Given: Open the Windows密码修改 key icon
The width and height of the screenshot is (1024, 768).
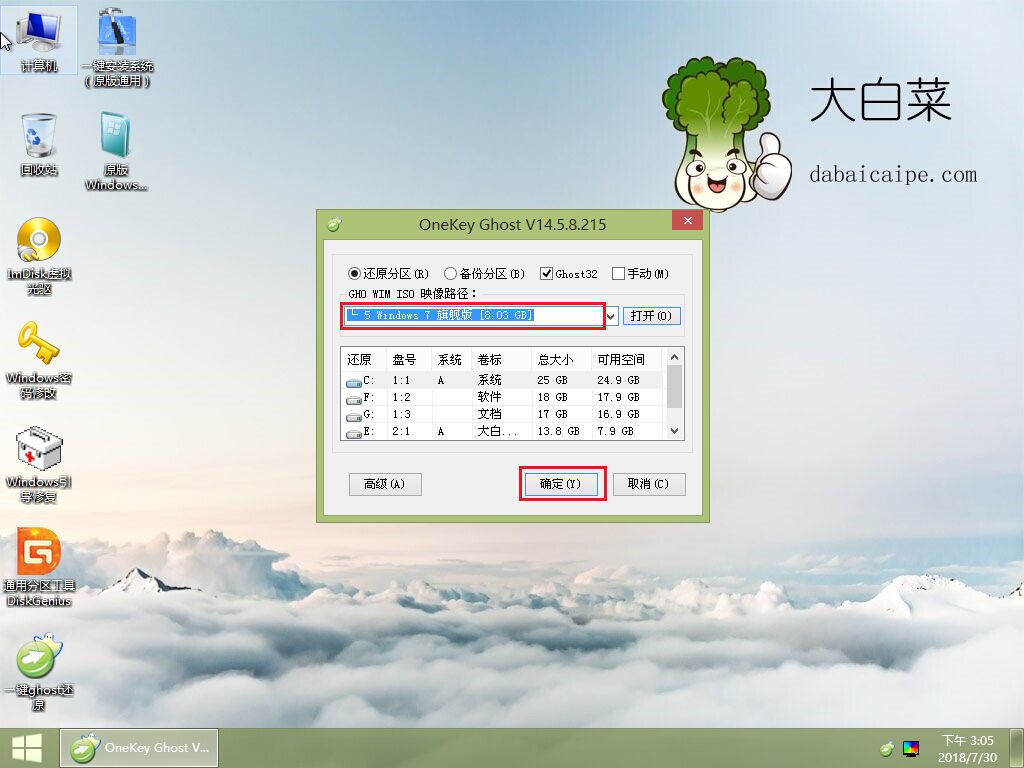Looking at the screenshot, I should click(39, 346).
